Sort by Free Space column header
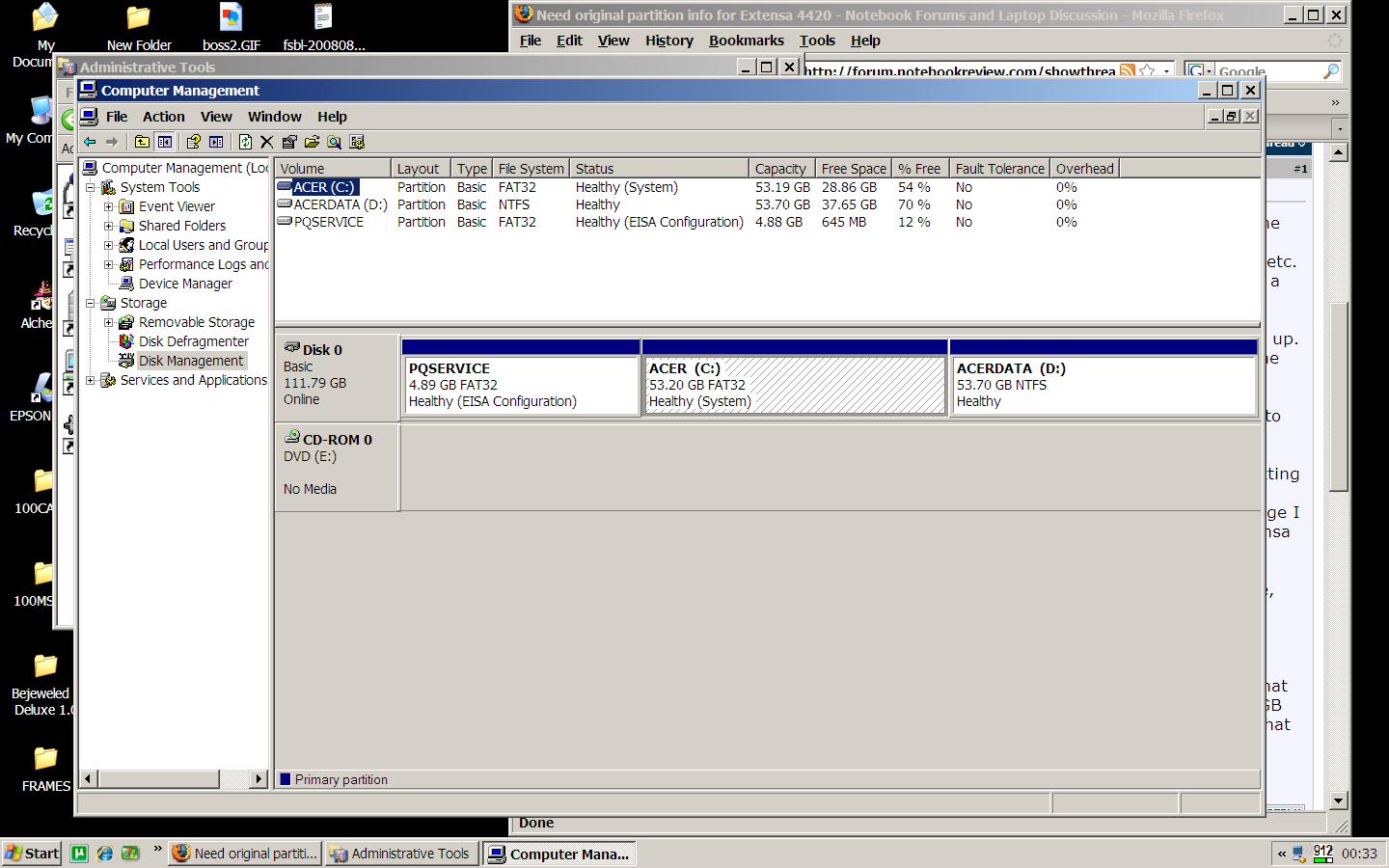1389x868 pixels. click(x=854, y=168)
